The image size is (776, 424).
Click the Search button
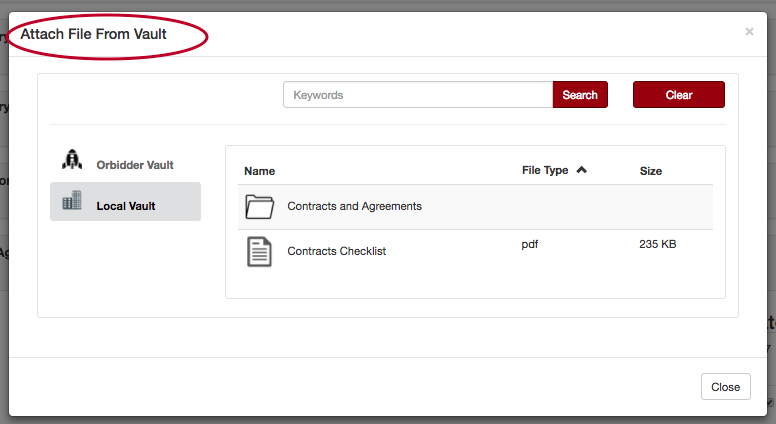click(580, 94)
